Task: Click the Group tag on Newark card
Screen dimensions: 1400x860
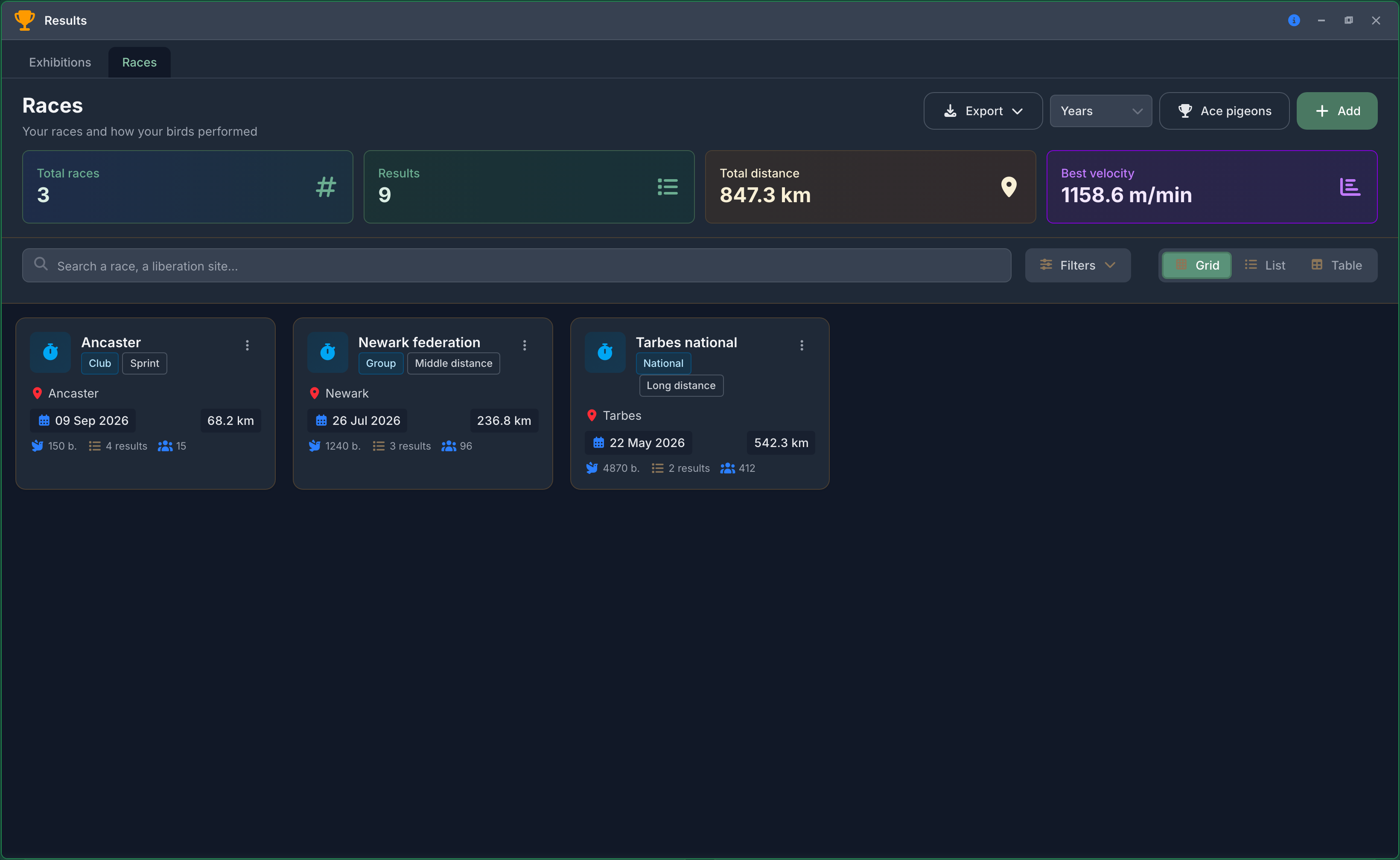Action: click(381, 363)
